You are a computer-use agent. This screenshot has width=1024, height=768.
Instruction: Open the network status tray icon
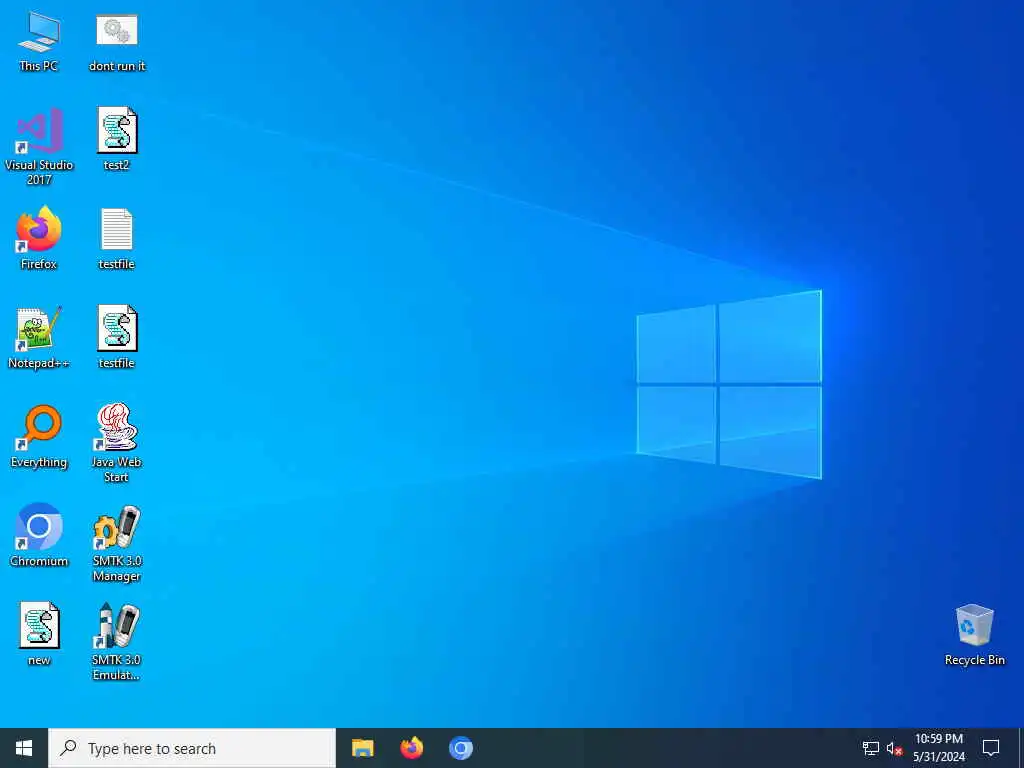(871, 748)
